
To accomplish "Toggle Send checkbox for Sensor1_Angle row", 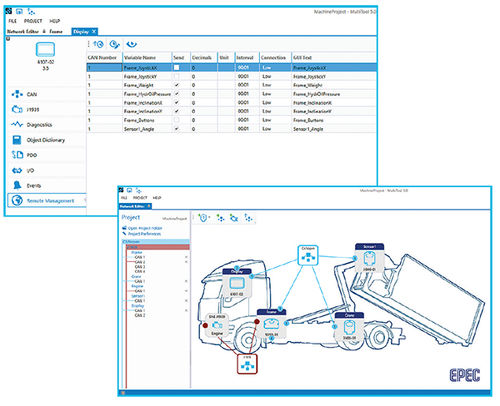I will [177, 128].
